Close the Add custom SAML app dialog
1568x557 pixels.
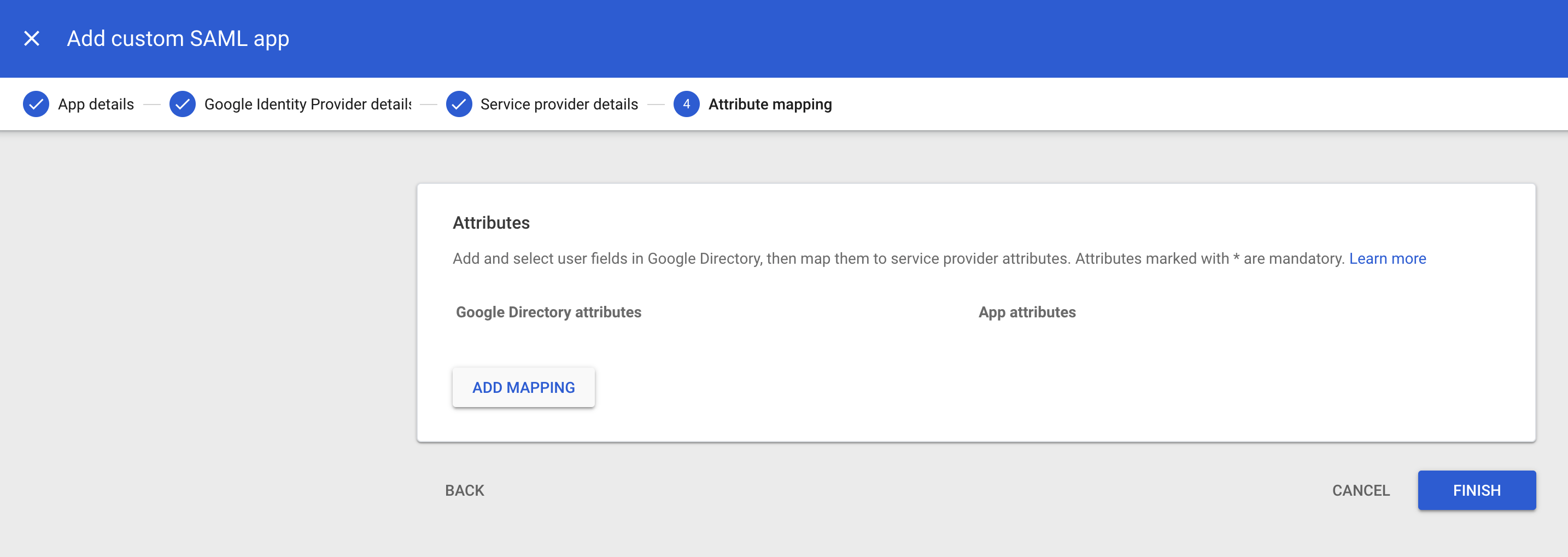[32, 38]
